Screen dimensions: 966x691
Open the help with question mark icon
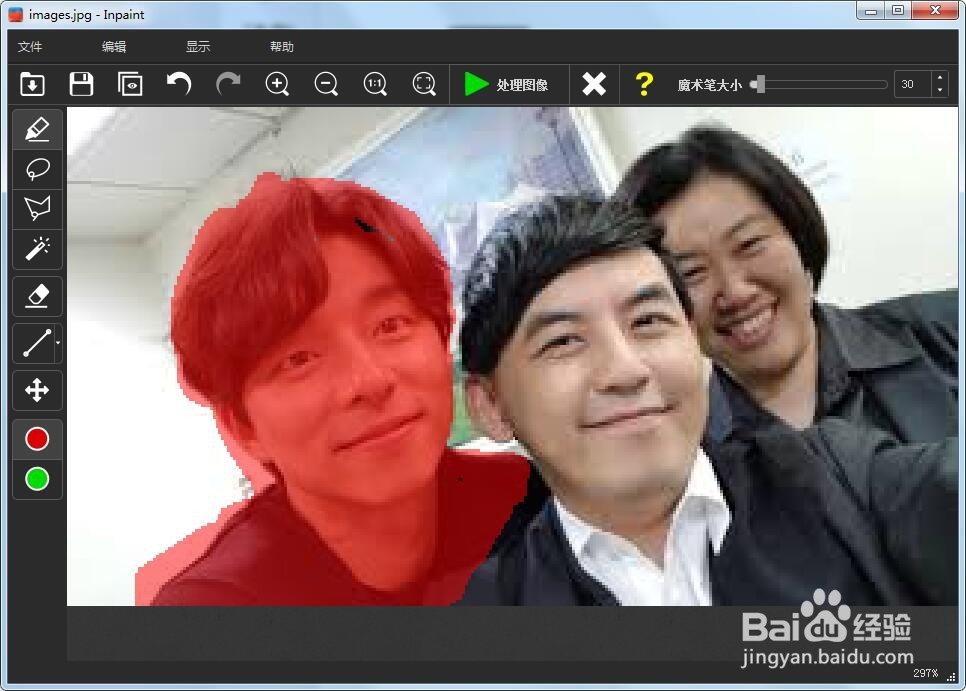tap(645, 84)
